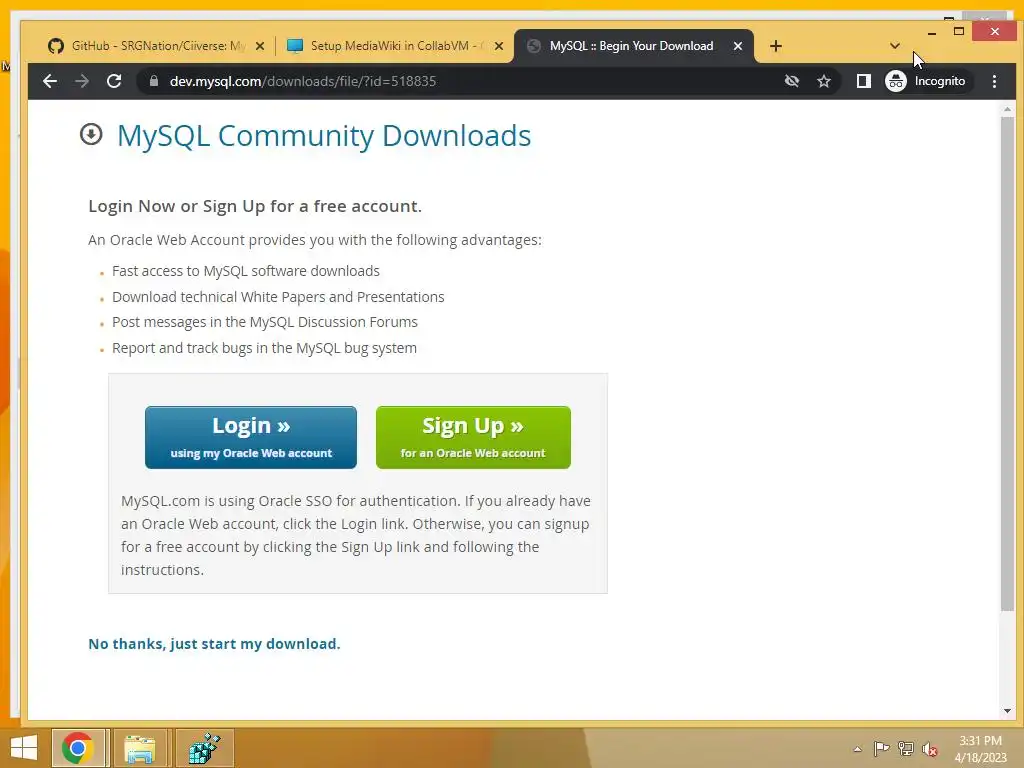Bookmark this page with the star icon

824,81
